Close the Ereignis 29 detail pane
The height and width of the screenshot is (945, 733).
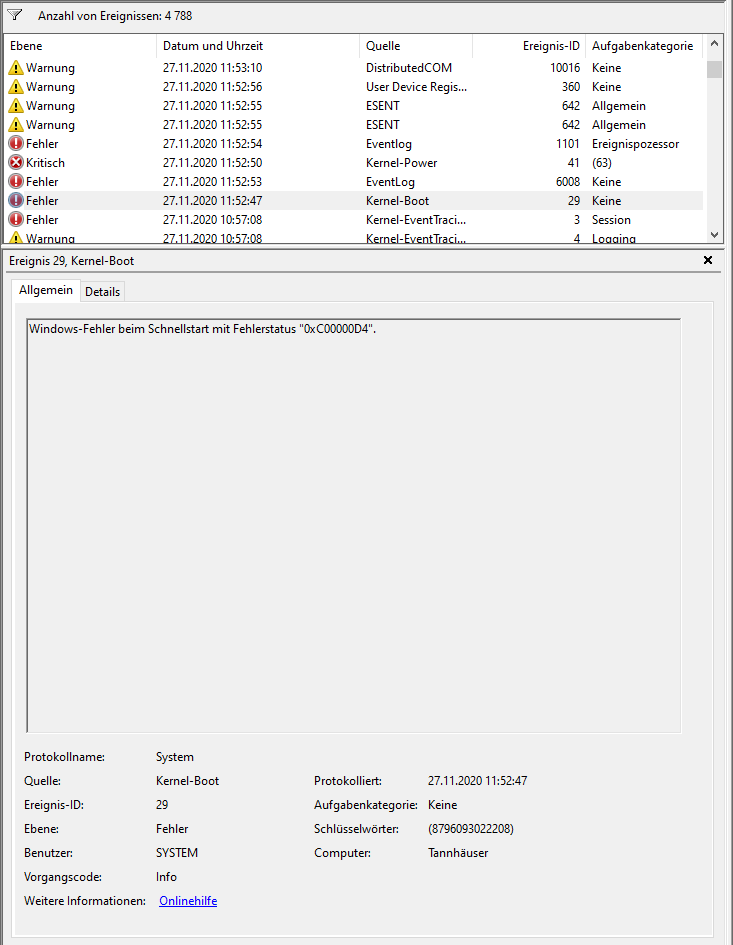click(708, 260)
